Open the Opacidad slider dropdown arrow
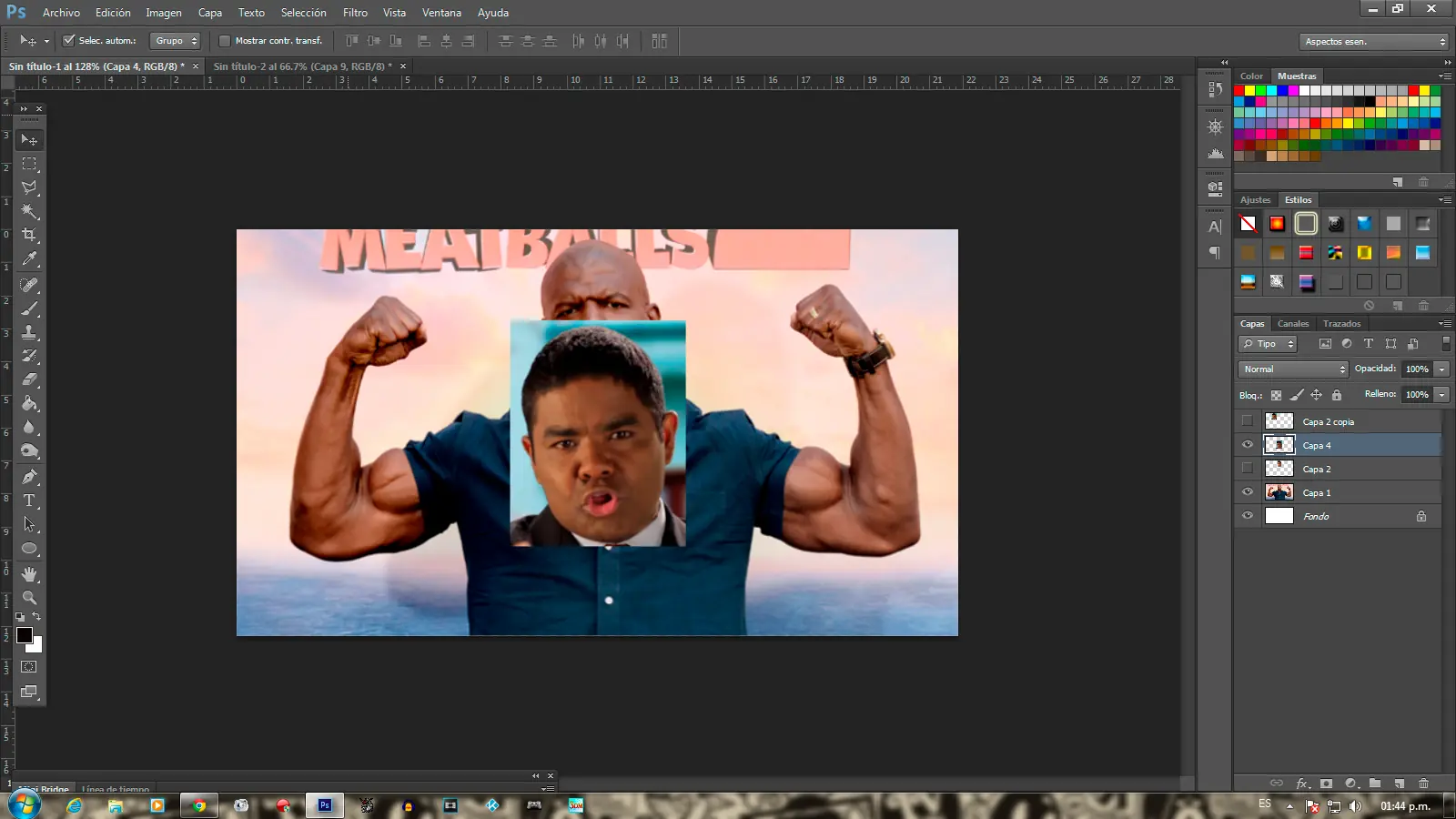The height and width of the screenshot is (819, 1456). click(x=1441, y=369)
